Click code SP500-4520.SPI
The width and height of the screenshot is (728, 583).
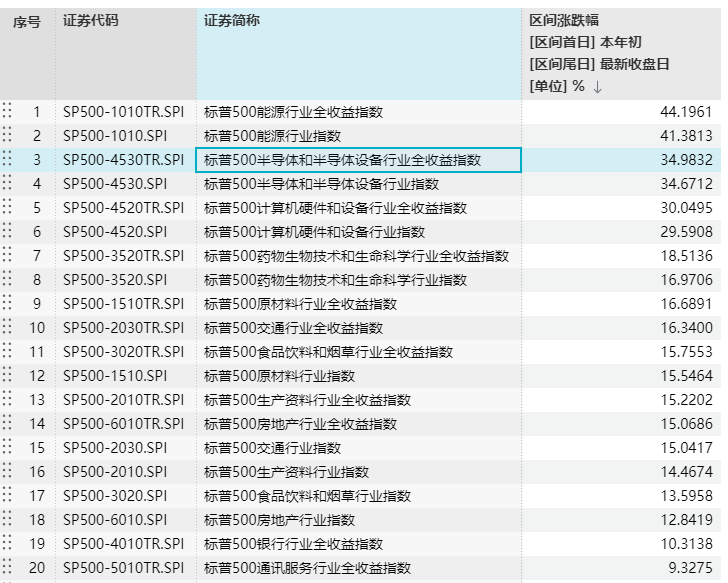[115, 232]
